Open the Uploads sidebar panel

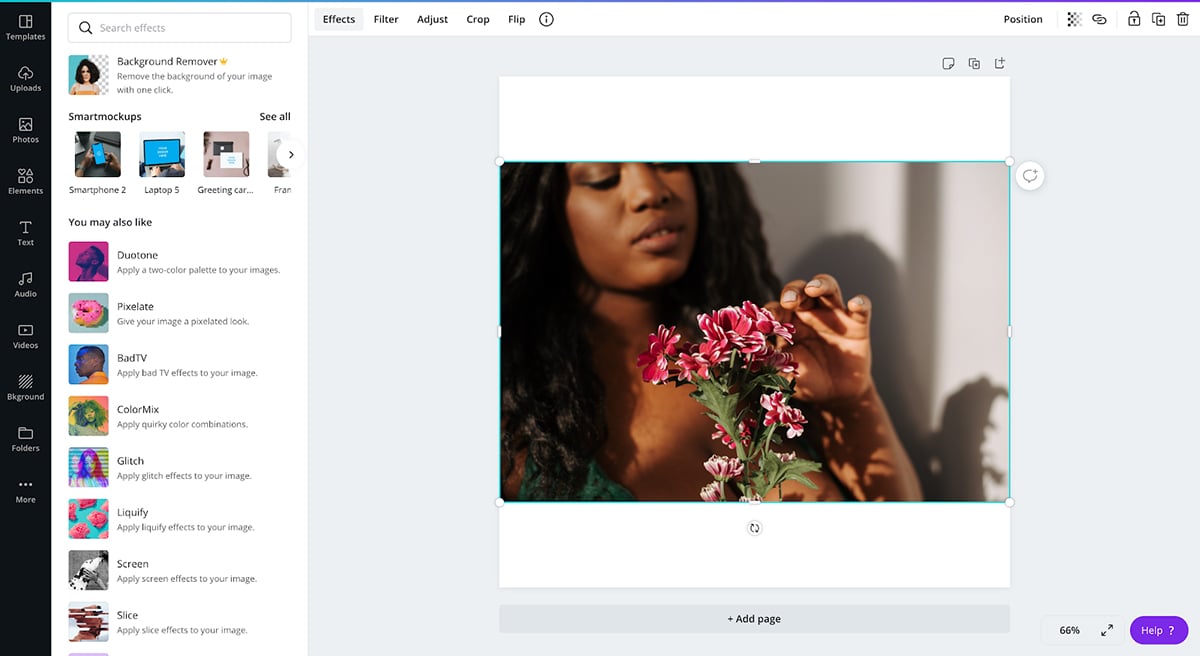pyautogui.click(x=25, y=78)
